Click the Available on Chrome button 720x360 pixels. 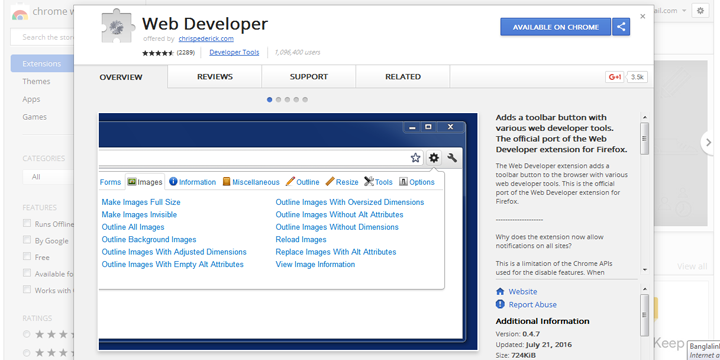coord(556,27)
